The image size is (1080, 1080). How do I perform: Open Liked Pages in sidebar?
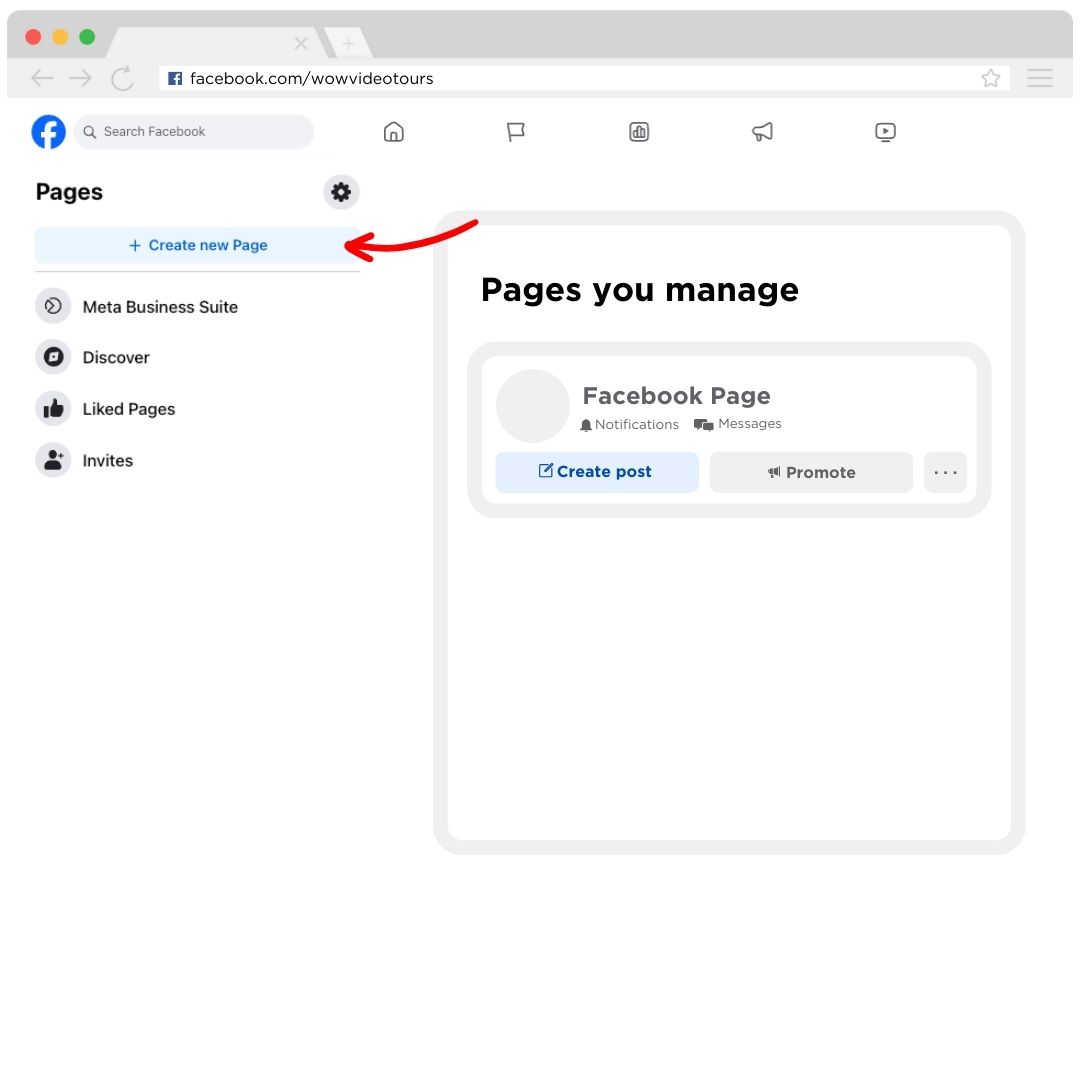tap(105, 409)
